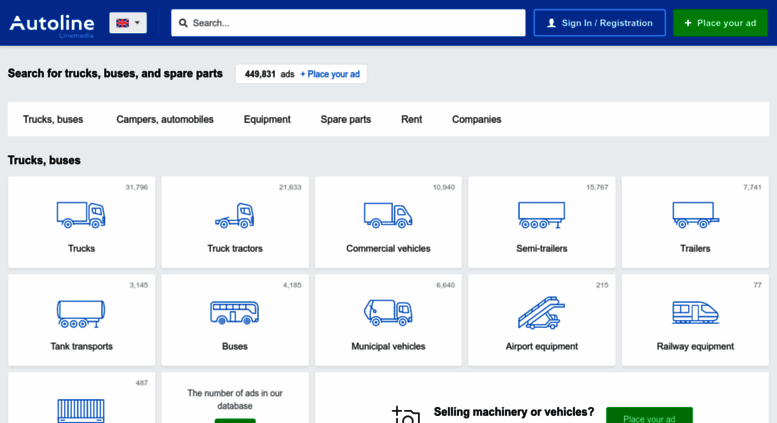The image size is (777, 423).
Task: Go to Autoline homepage via logo
Action: pos(52,25)
